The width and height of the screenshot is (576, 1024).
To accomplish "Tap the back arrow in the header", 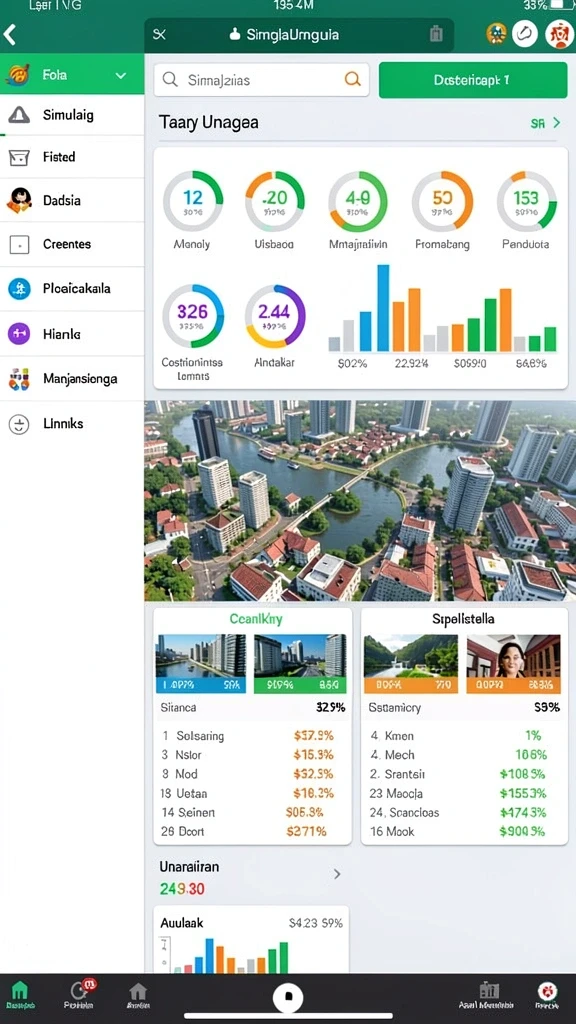I will pos(9,34).
